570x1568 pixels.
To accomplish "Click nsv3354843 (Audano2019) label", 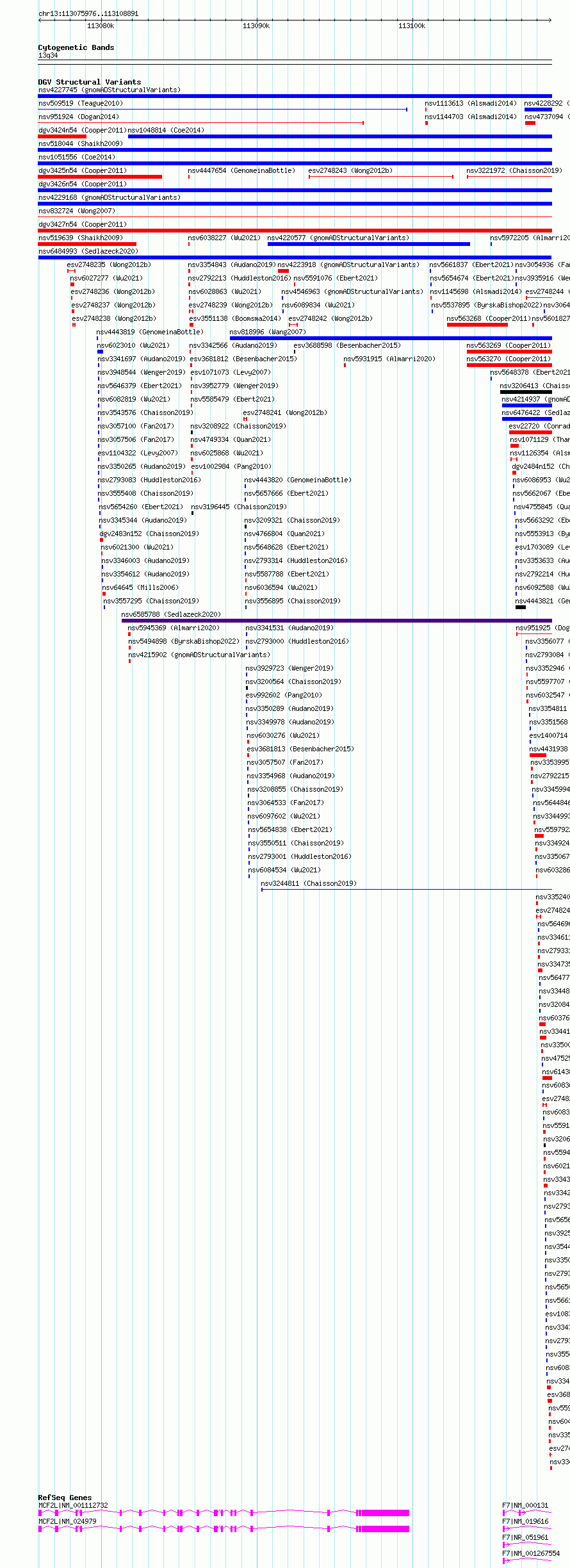I will tap(232, 265).
